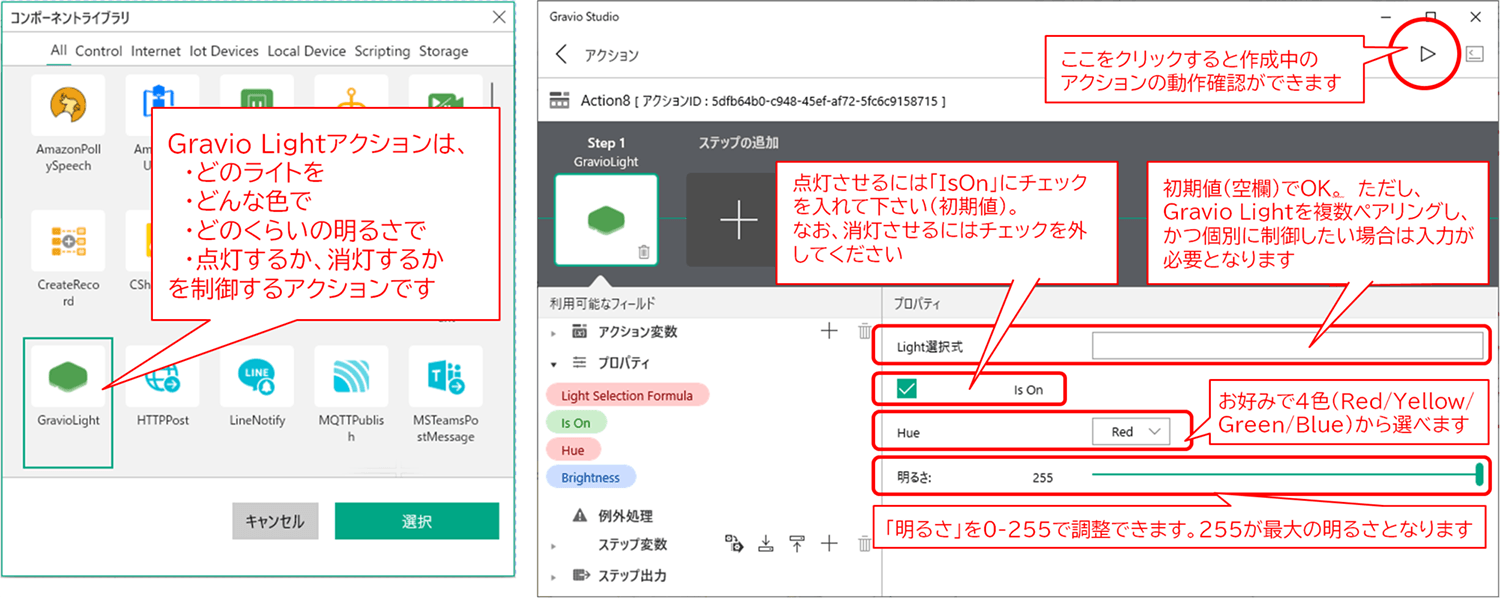This screenshot has width=1500, height=598.
Task: Click the Action8 icon next to the title
Action: pyautogui.click(x=561, y=101)
